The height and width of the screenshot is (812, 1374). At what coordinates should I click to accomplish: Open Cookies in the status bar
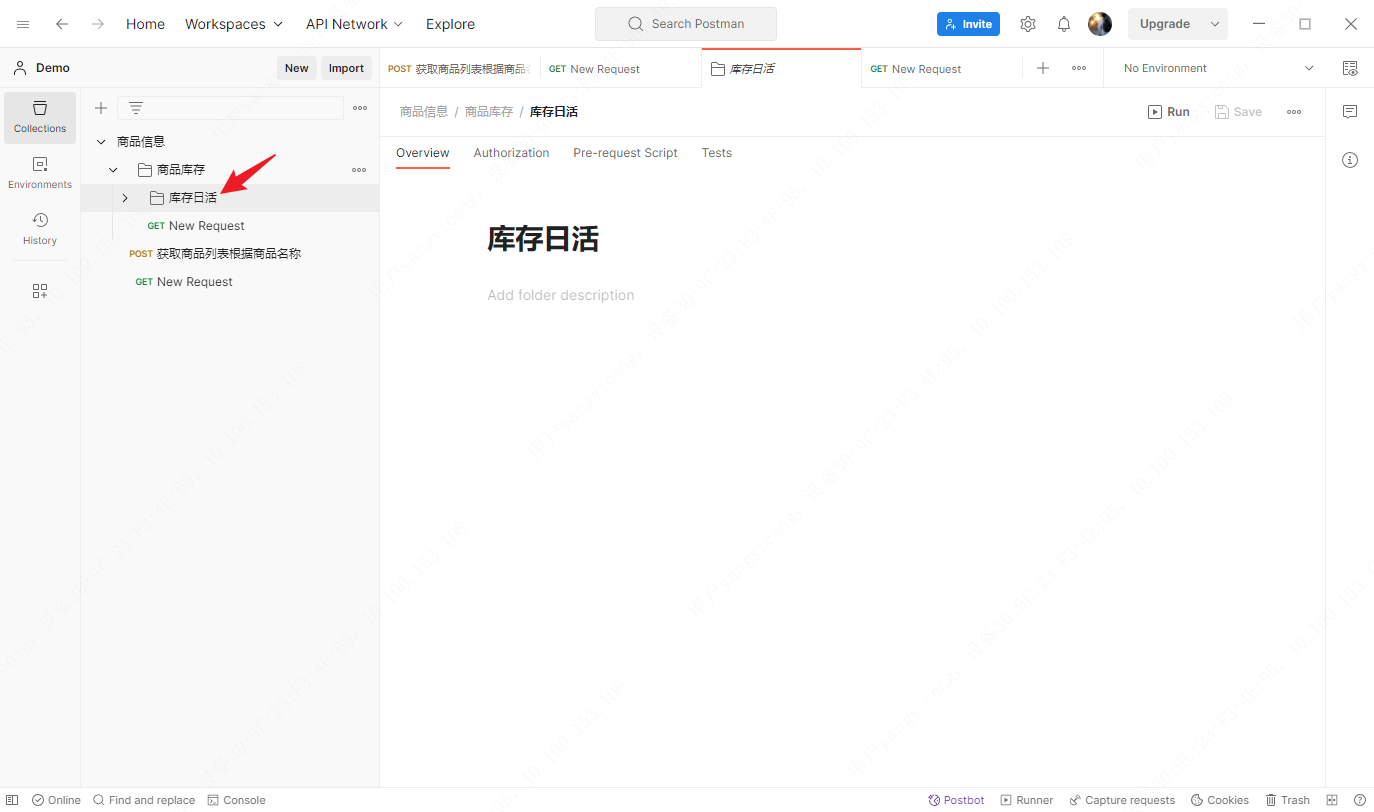tap(1220, 800)
